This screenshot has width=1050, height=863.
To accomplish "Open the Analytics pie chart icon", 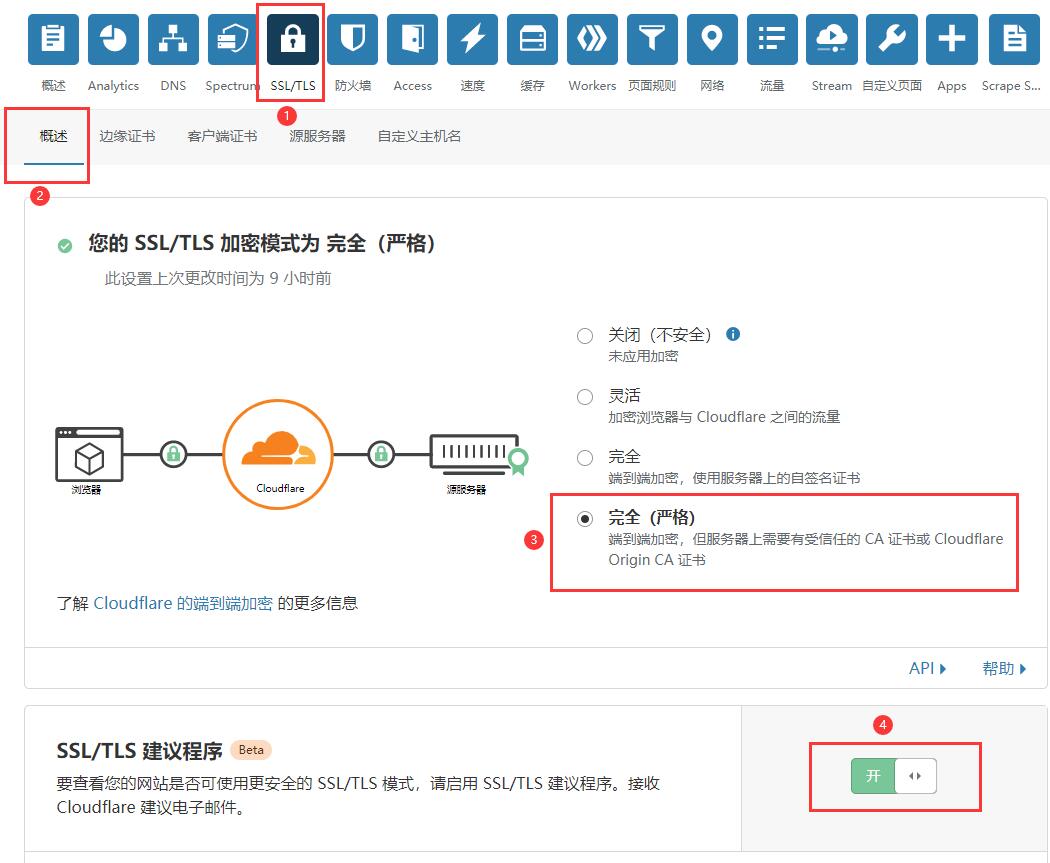I will (x=113, y=40).
